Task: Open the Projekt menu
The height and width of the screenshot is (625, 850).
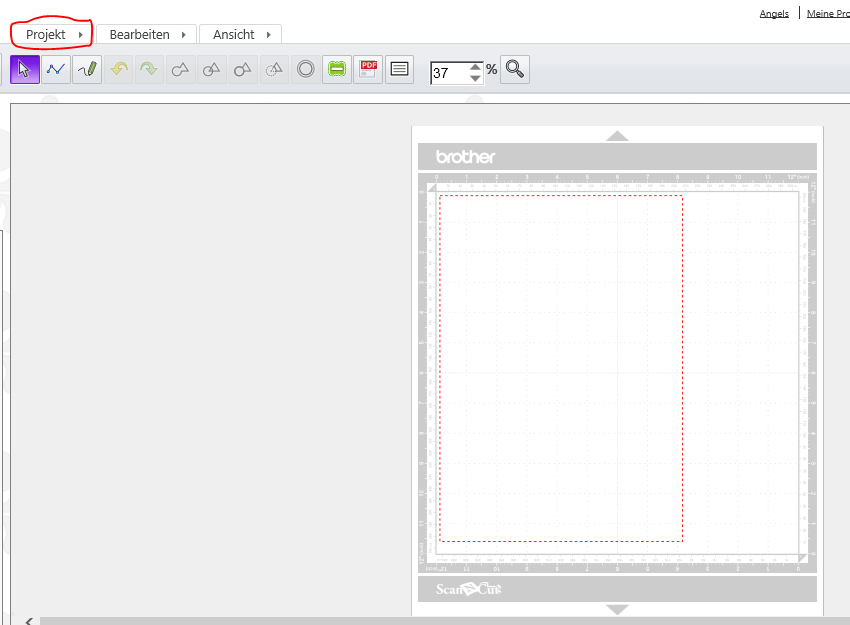Action: coord(53,34)
